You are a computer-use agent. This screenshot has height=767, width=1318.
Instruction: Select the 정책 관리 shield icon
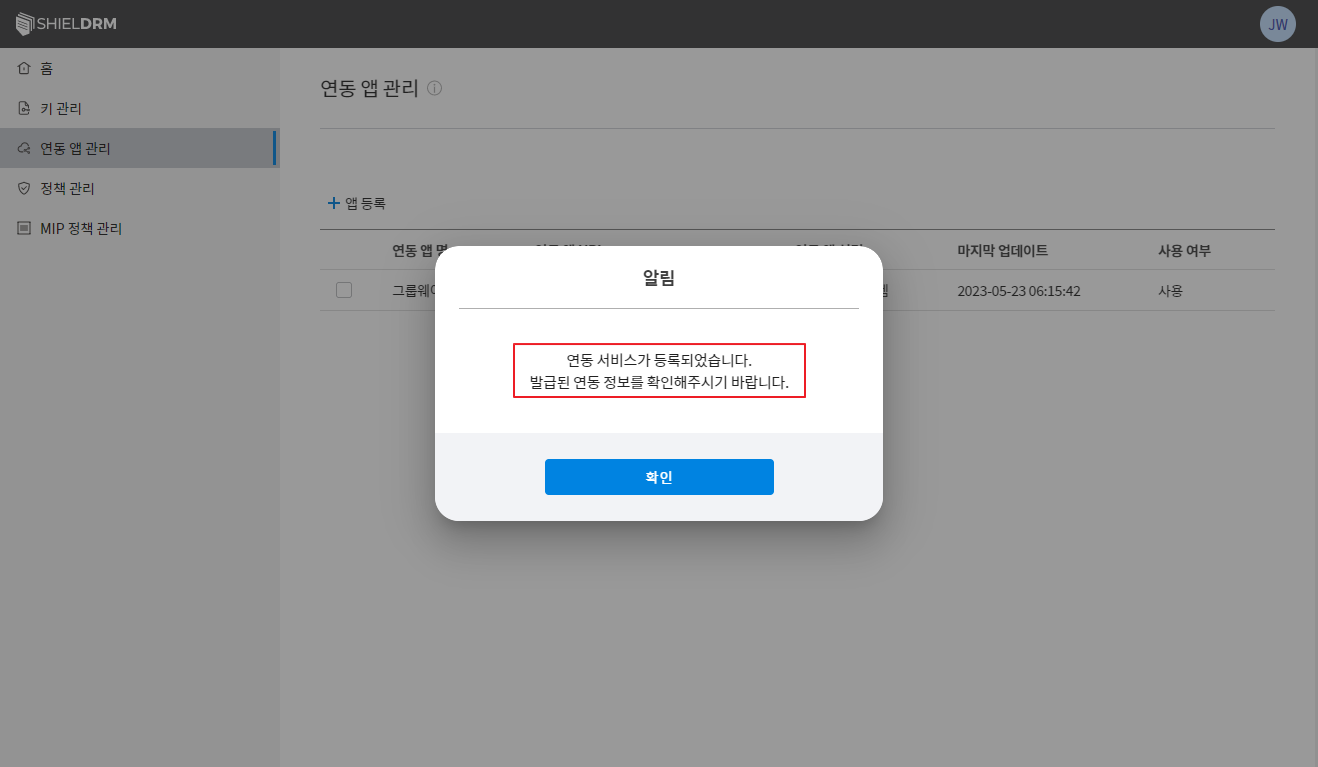[x=23, y=187]
